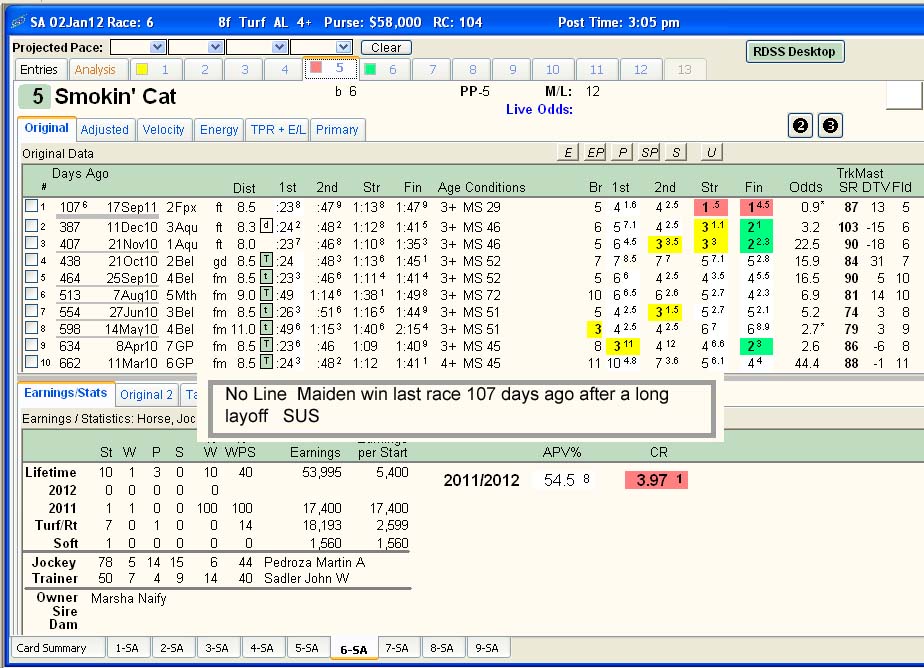This screenshot has width=924, height=668.
Task: Click the S running style button
Action: (x=676, y=153)
